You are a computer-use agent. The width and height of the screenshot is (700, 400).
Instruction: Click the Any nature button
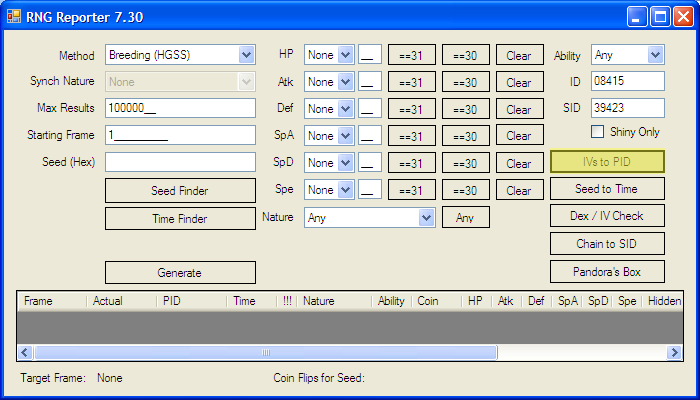465,217
